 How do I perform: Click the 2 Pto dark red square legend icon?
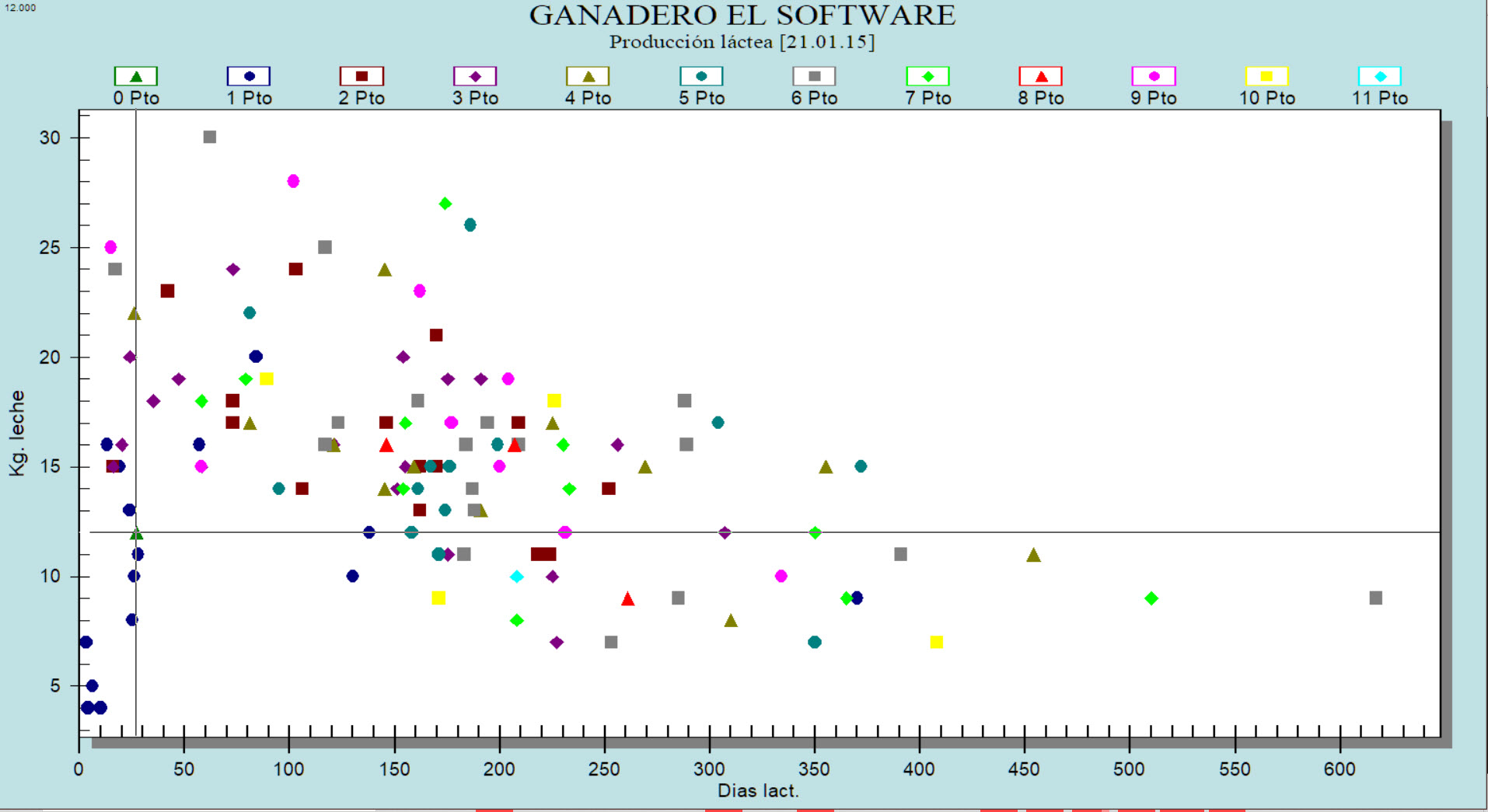[362, 76]
